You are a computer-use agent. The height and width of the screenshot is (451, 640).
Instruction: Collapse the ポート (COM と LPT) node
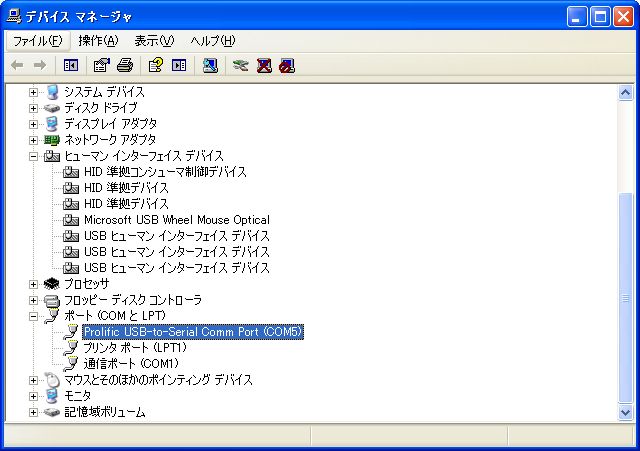33,316
